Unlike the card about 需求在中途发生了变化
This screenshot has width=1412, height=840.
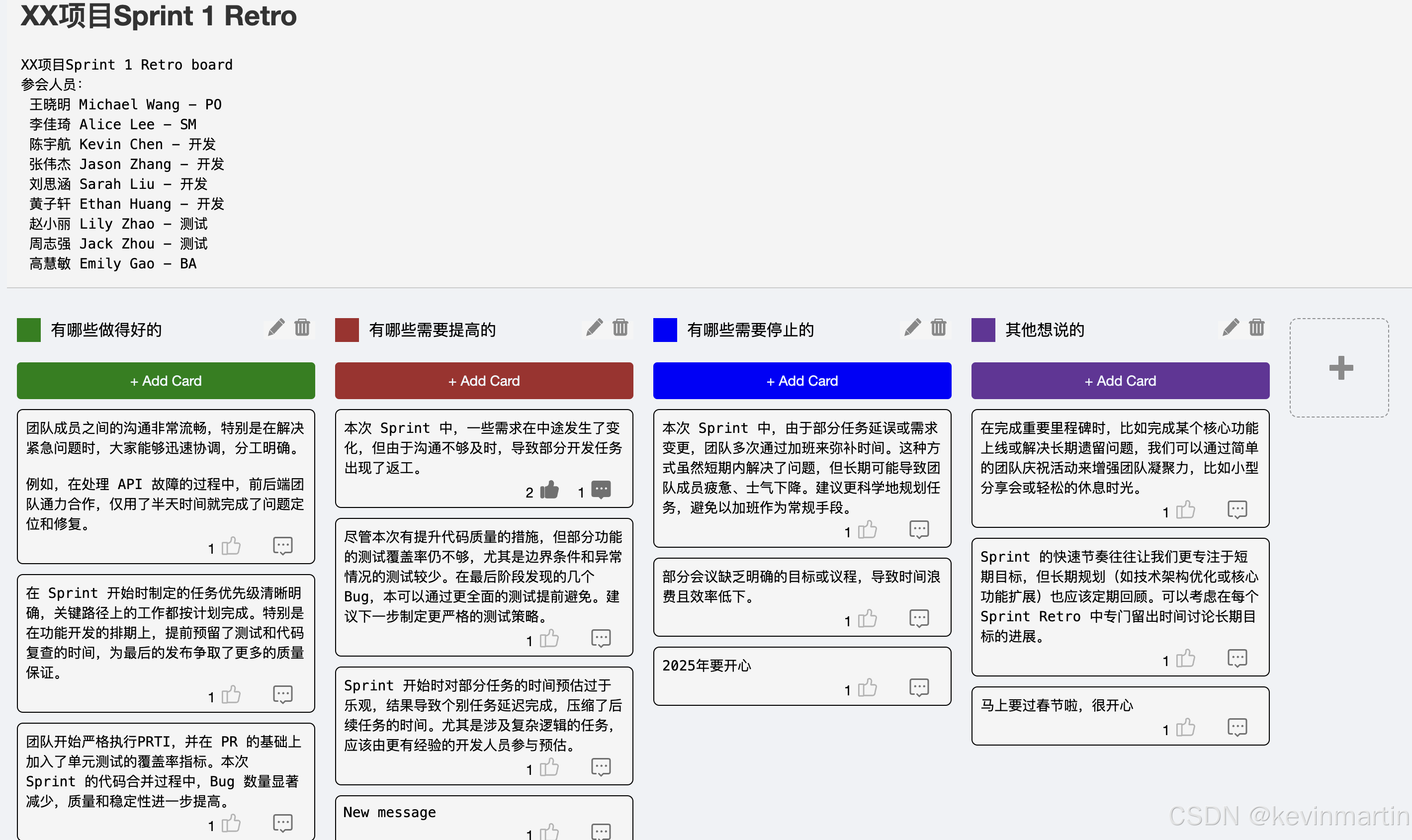[x=549, y=490]
